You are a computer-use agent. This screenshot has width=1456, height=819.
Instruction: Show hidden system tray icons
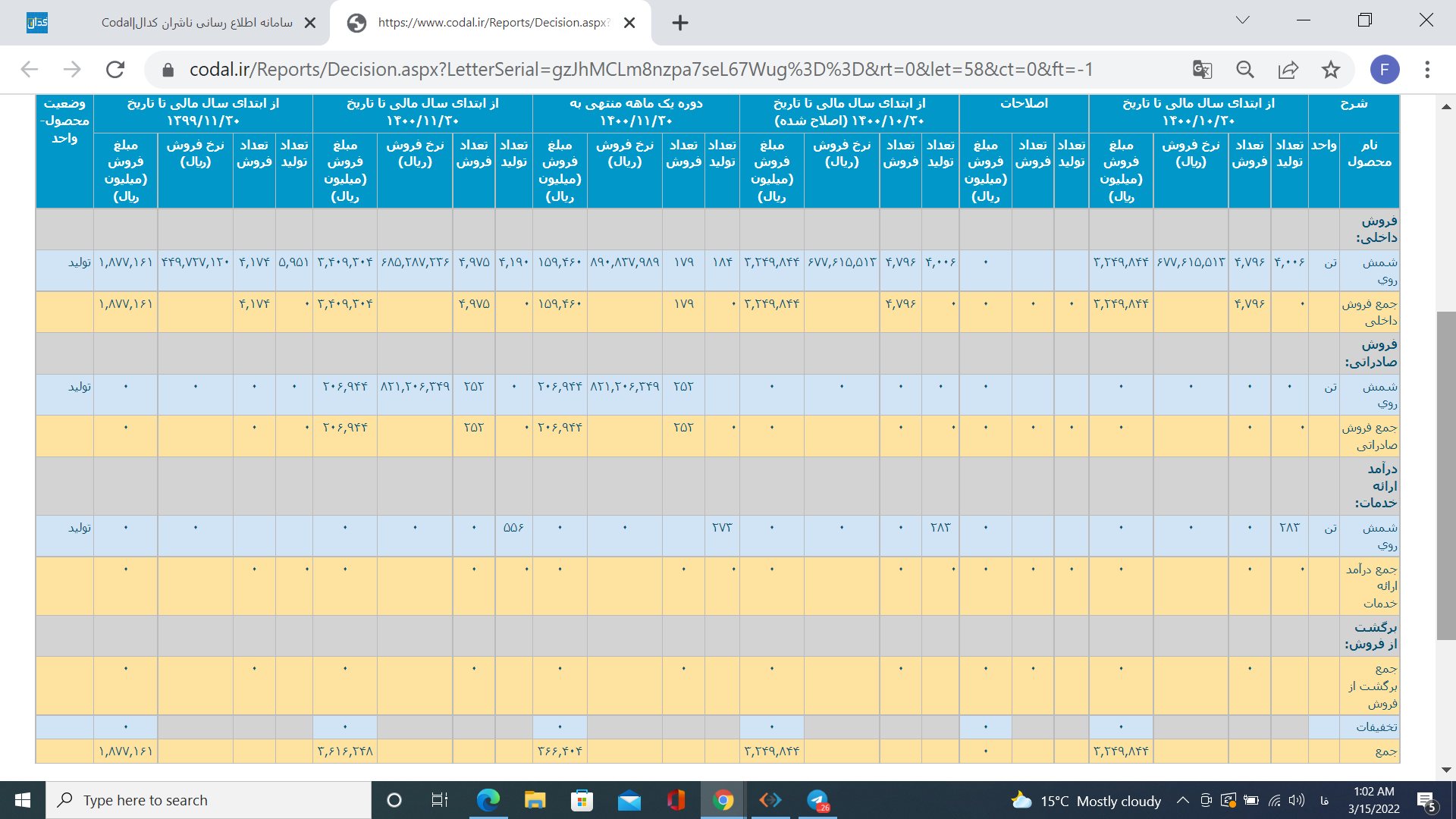tap(1183, 800)
